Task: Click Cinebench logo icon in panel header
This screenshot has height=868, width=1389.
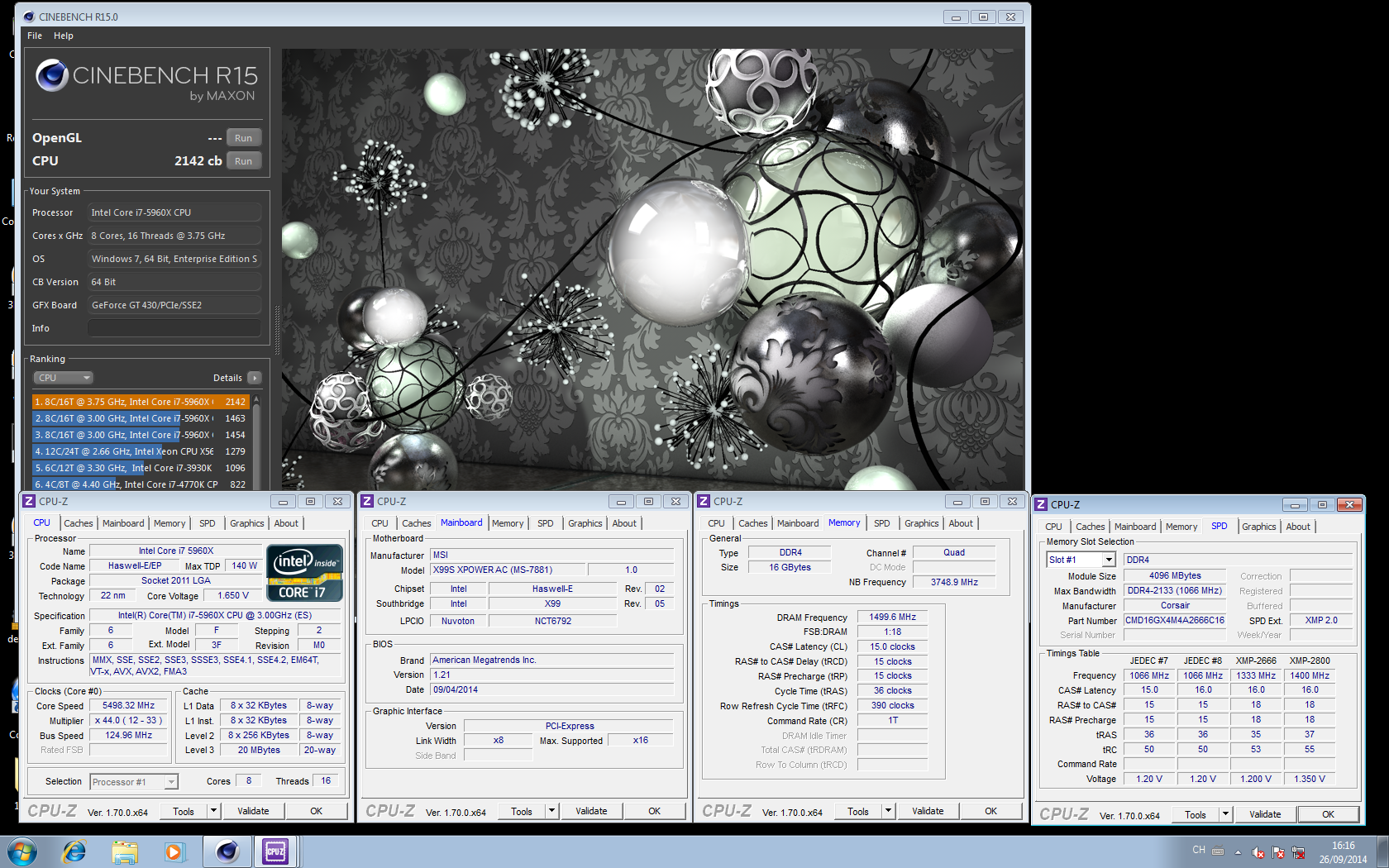Action: (51, 75)
